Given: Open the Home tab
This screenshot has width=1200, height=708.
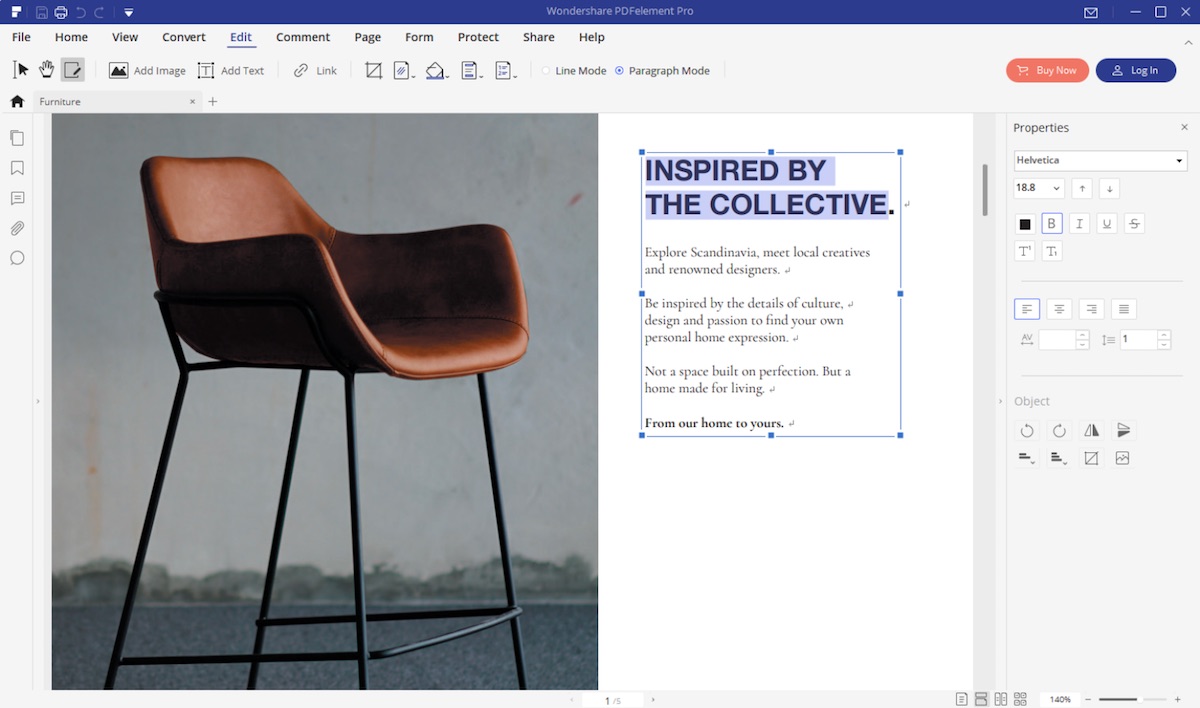Looking at the screenshot, I should [x=71, y=37].
